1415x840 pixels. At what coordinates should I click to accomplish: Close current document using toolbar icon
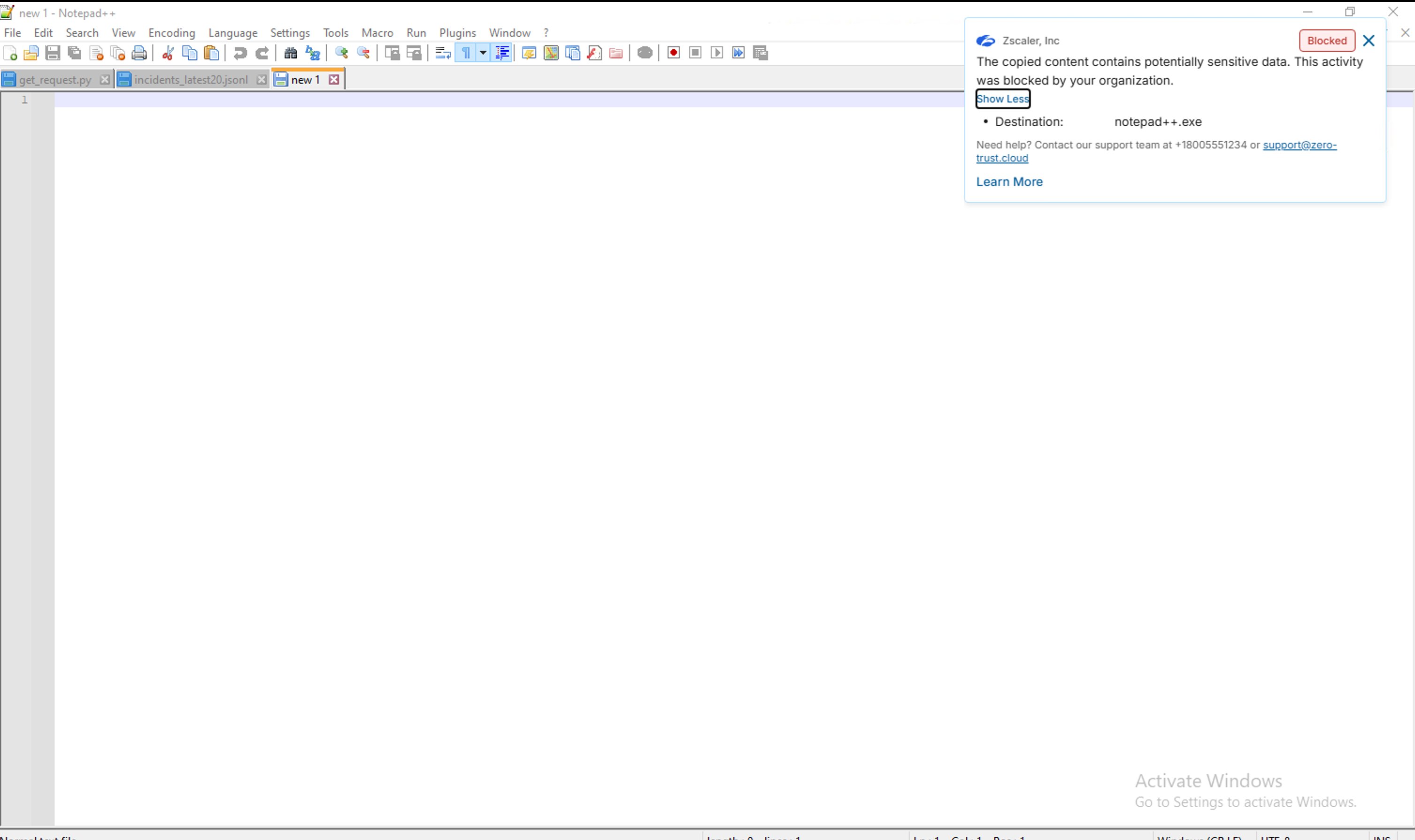coord(96,53)
